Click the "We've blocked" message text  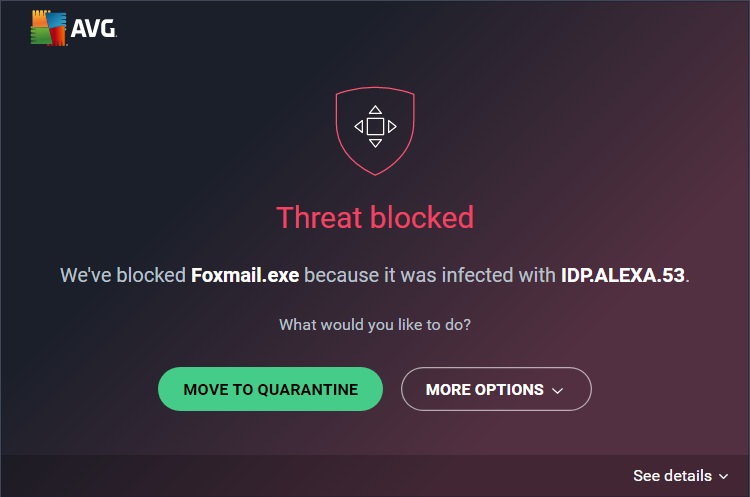(x=123, y=275)
